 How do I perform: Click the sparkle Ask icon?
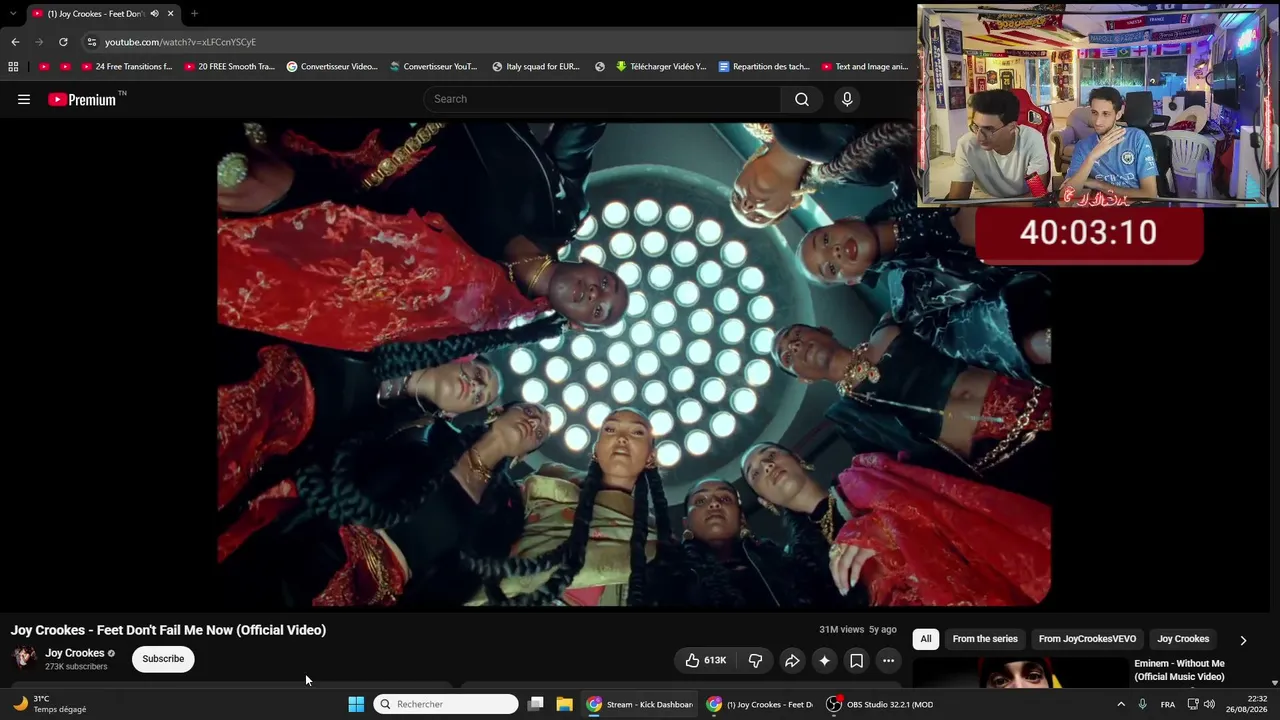tap(824, 660)
